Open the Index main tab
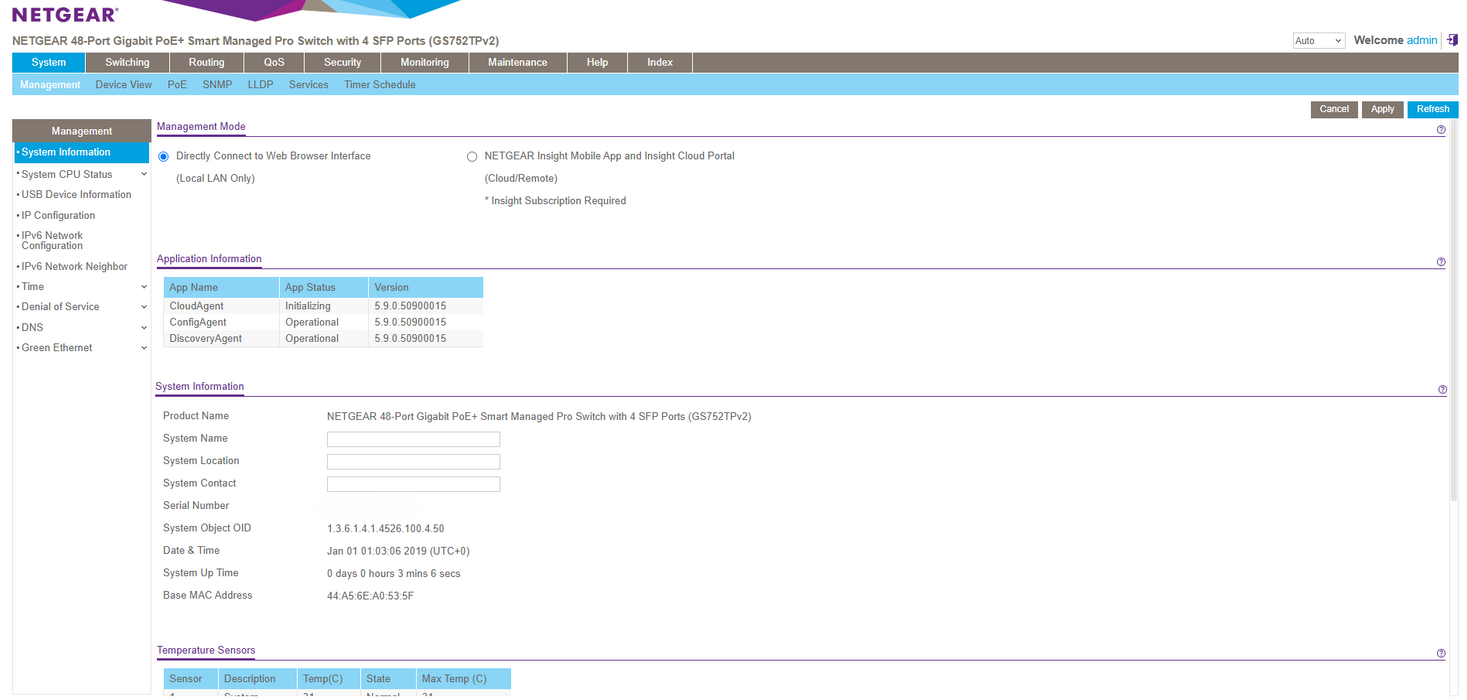The height and width of the screenshot is (700, 1467). pyautogui.click(x=660, y=62)
